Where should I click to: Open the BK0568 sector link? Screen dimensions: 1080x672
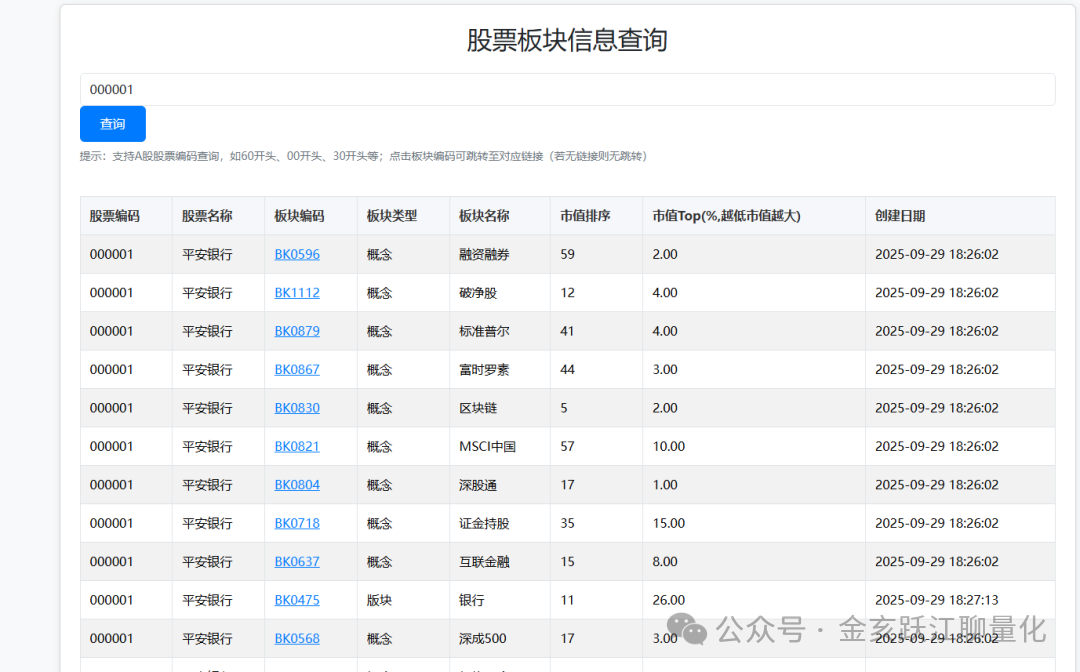[x=297, y=639]
